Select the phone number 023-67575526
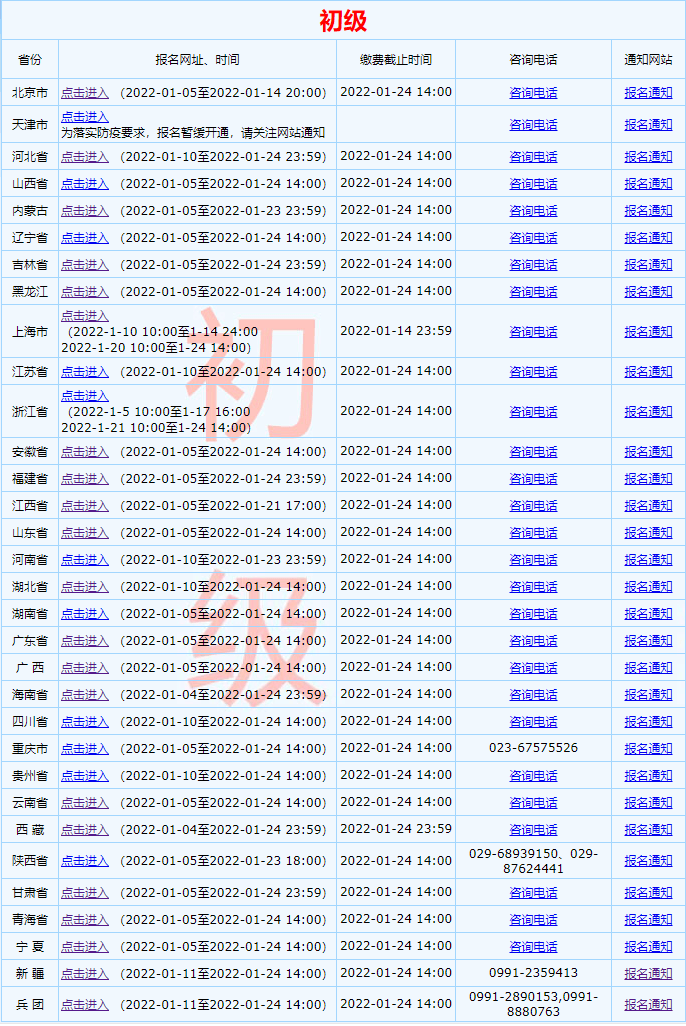Viewport: 686px width, 1026px height. point(533,748)
